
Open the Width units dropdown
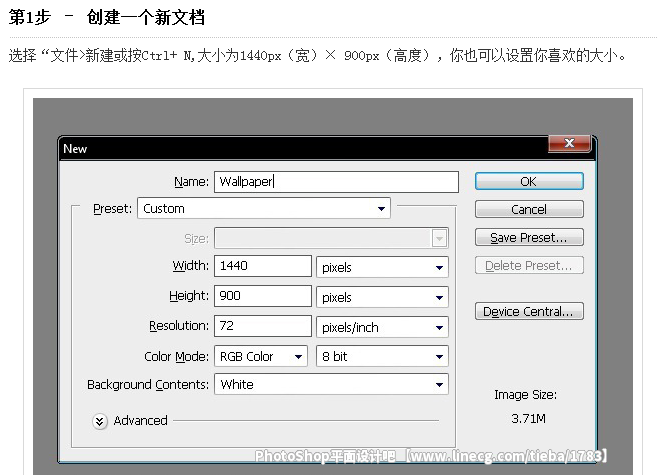click(x=382, y=267)
